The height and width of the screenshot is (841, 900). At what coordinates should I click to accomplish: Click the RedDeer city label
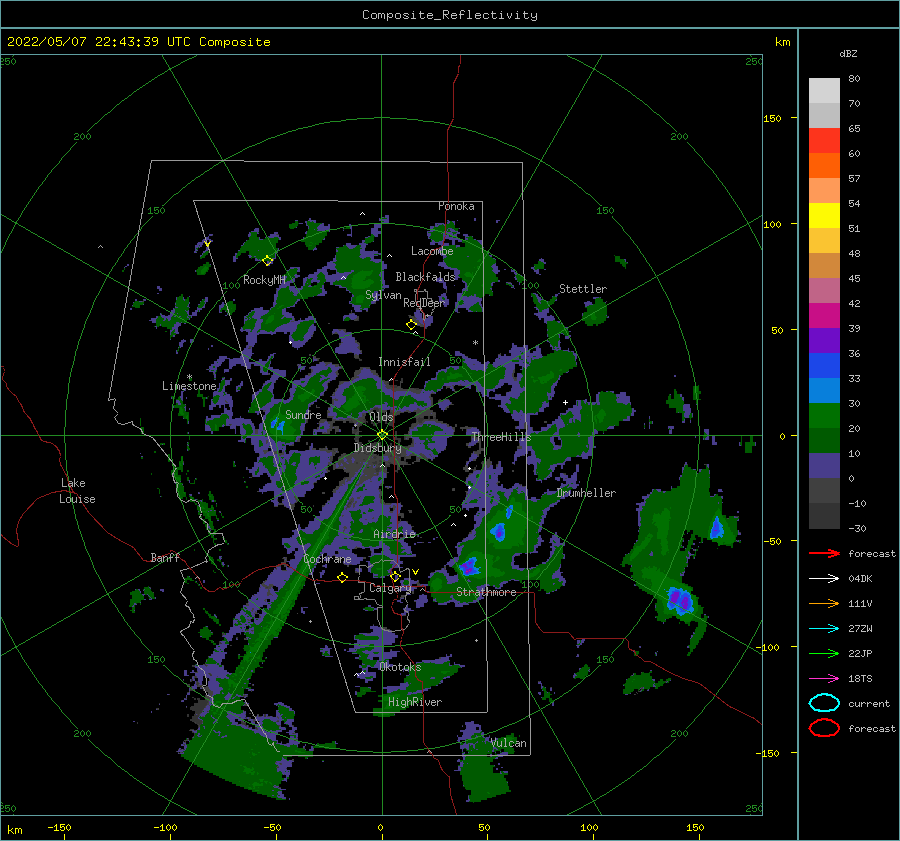click(424, 303)
